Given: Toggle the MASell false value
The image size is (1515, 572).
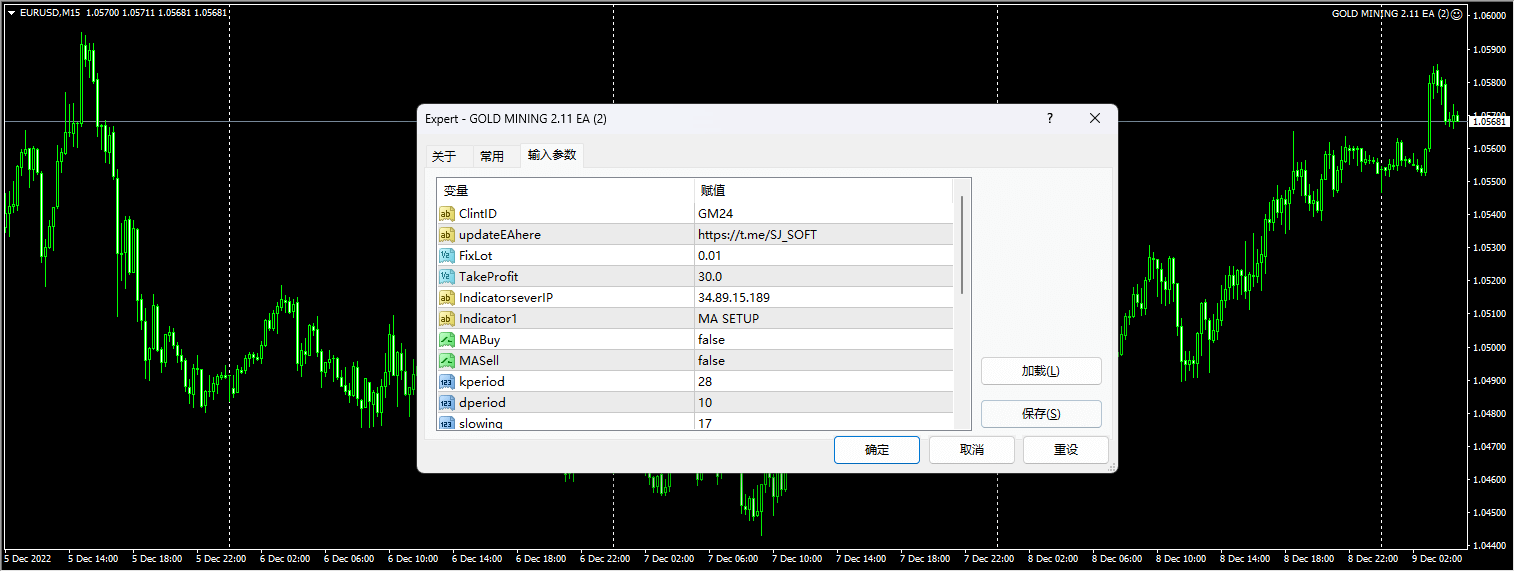Looking at the screenshot, I should click(711, 360).
